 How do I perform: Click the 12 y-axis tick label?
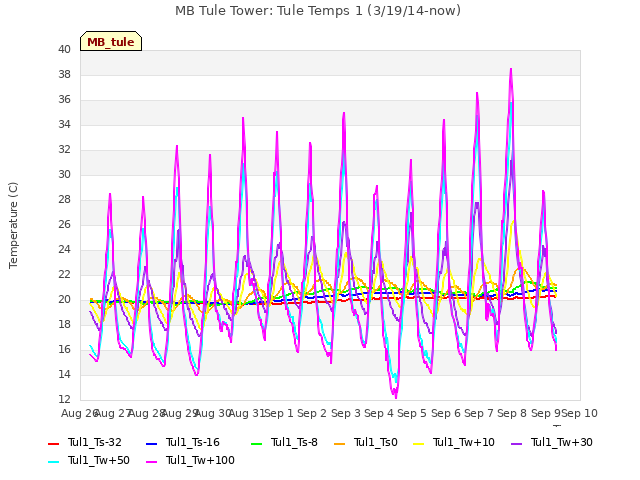pos(64,399)
